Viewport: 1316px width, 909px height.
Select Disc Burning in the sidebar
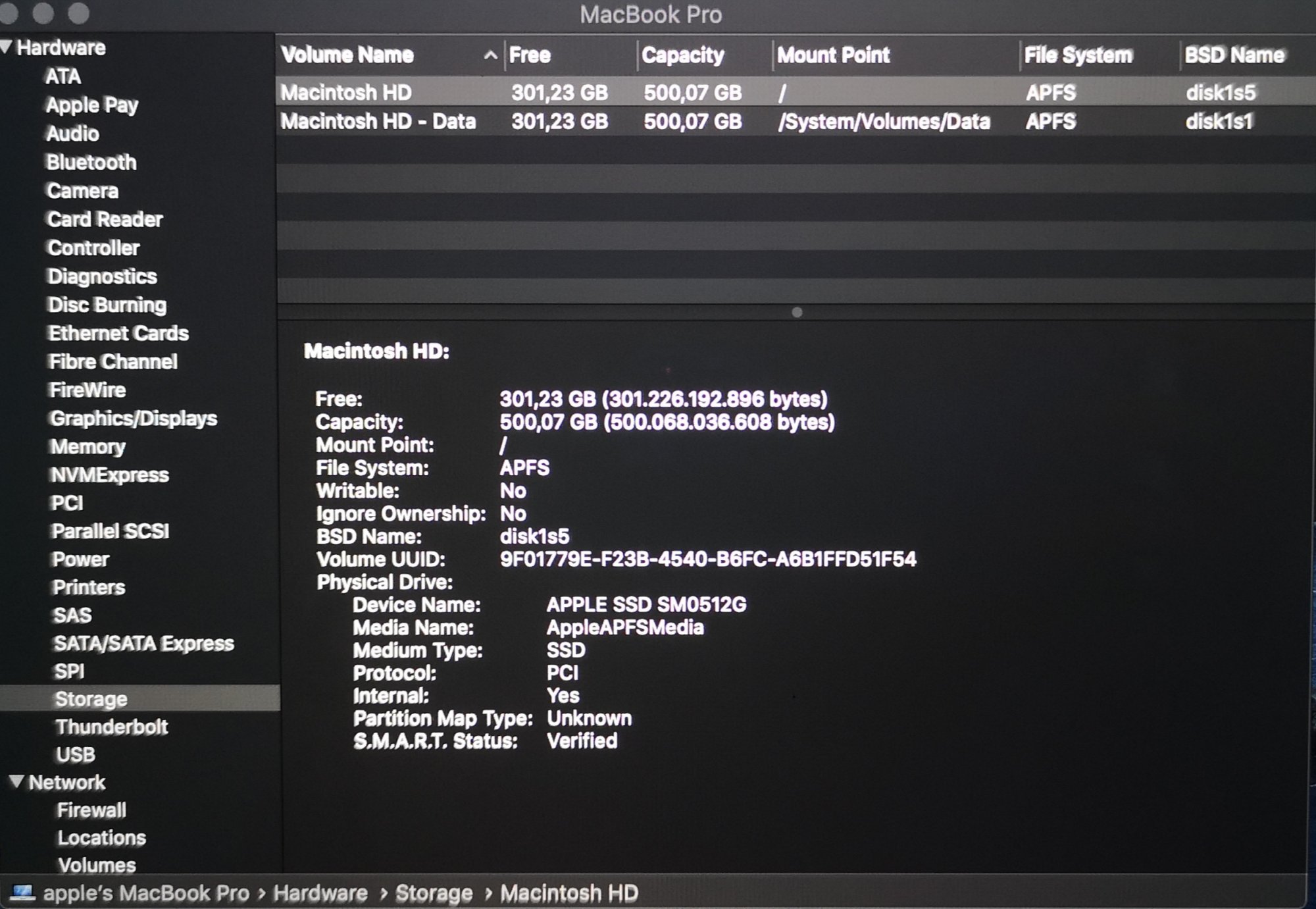pyautogui.click(x=107, y=305)
